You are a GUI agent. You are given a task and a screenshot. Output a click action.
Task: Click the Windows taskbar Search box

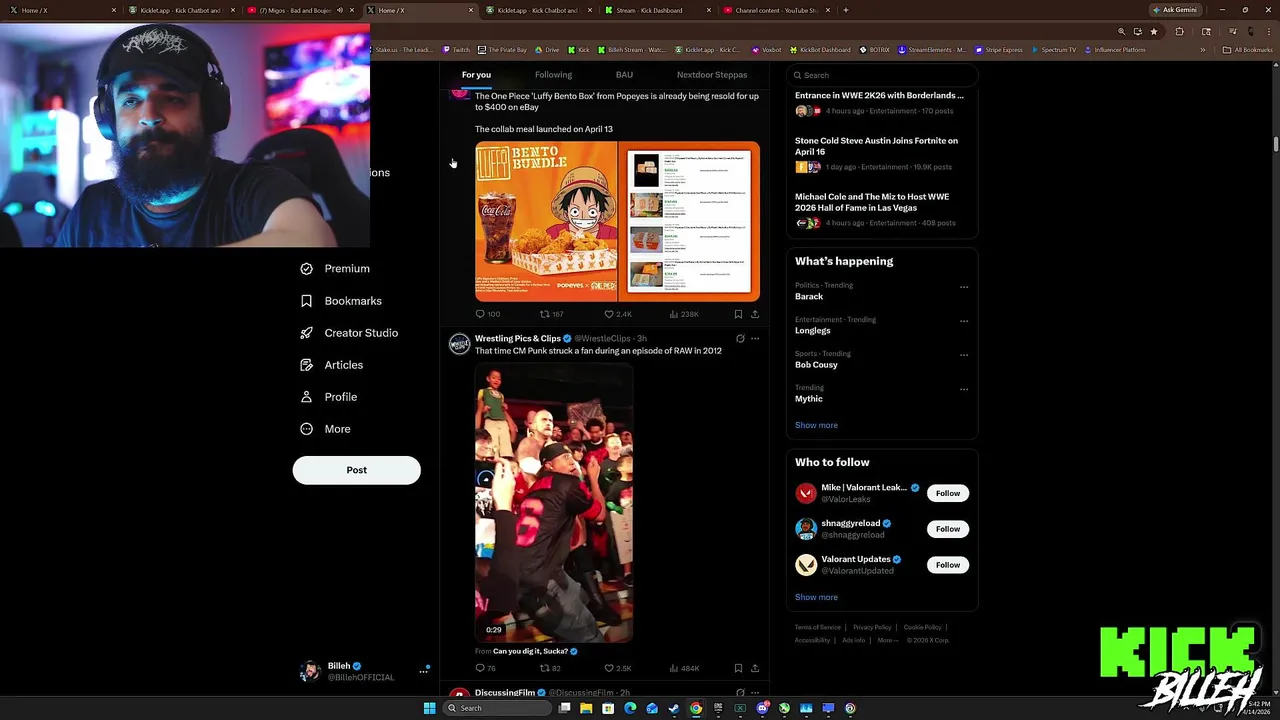pyautogui.click(x=498, y=708)
